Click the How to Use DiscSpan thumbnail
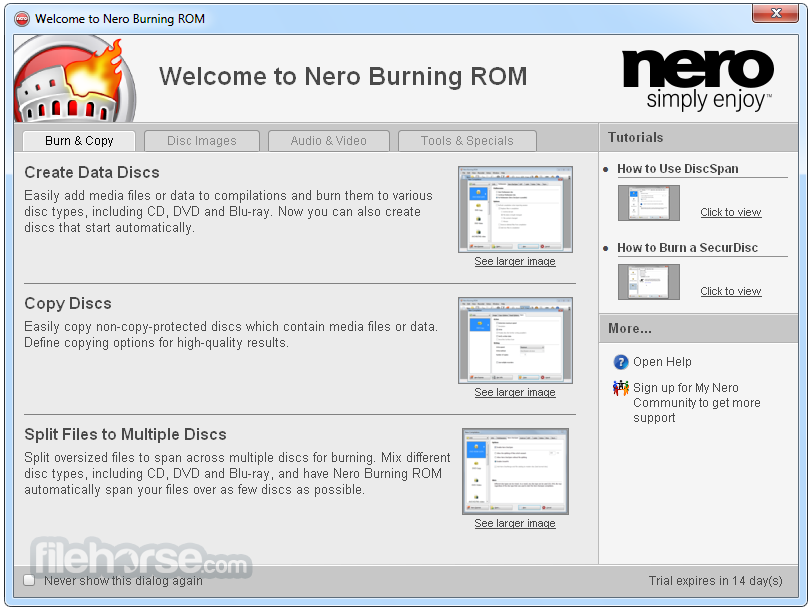Viewport: 811px width, 609px height. pyautogui.click(x=648, y=203)
